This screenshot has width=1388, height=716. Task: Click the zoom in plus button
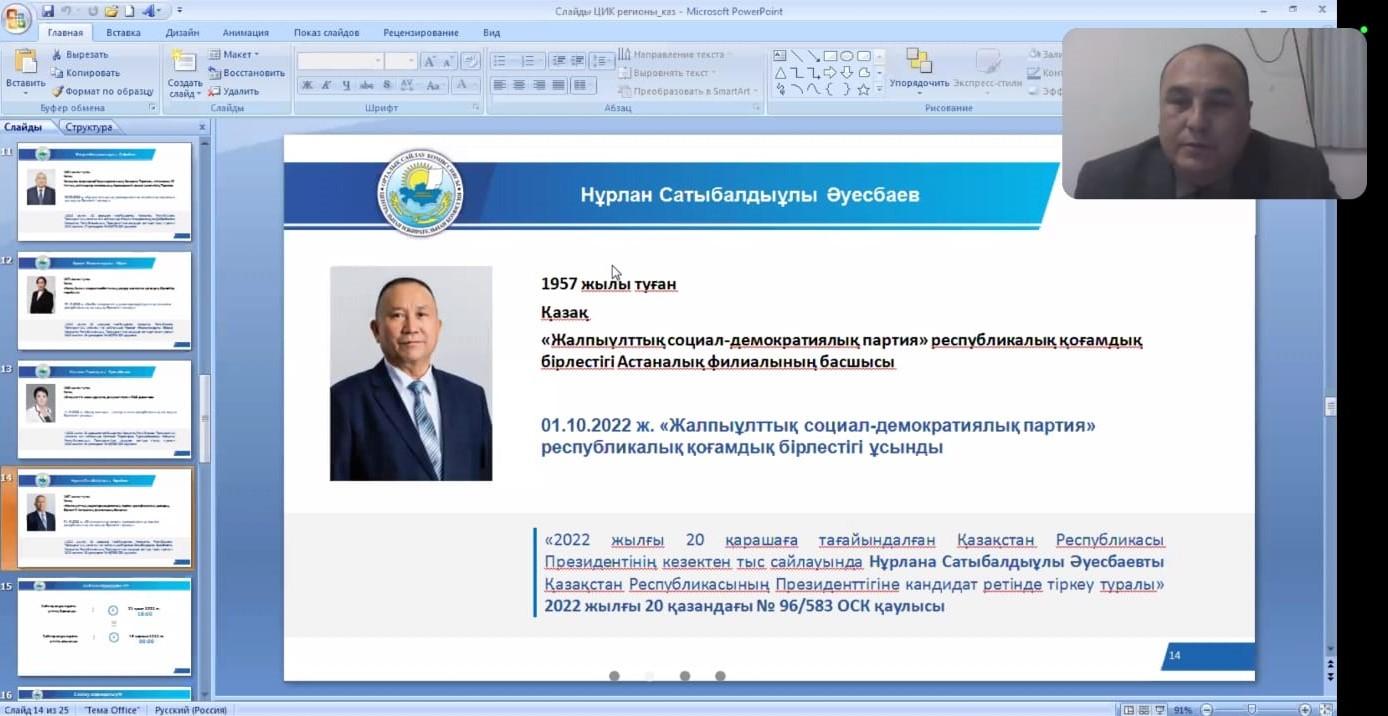1305,710
